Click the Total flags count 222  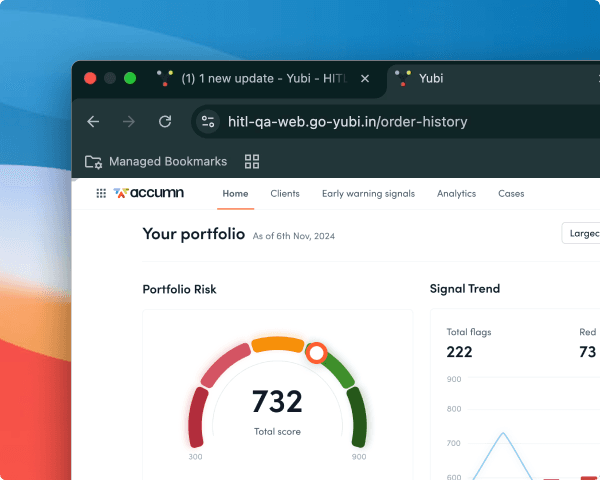pyautogui.click(x=459, y=352)
